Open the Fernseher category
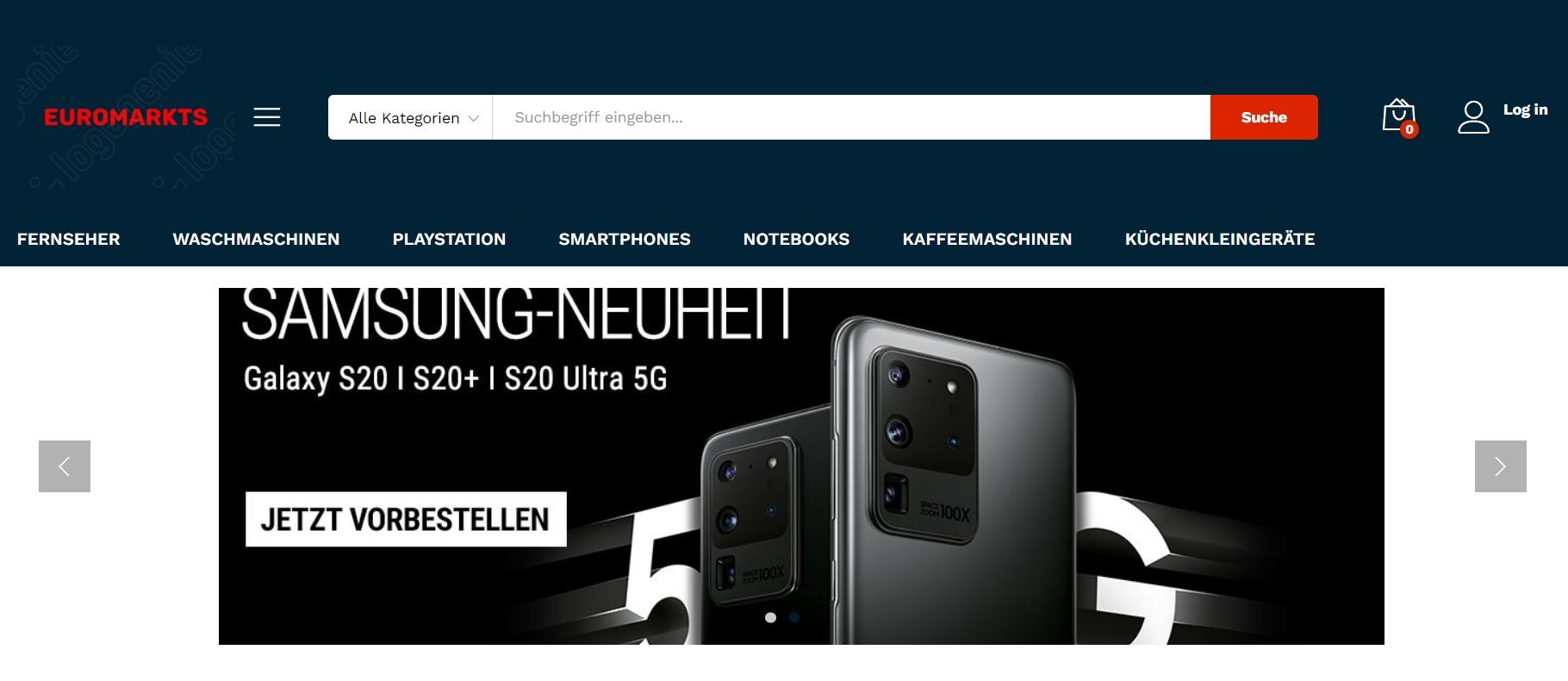1568x681 pixels. tap(69, 239)
